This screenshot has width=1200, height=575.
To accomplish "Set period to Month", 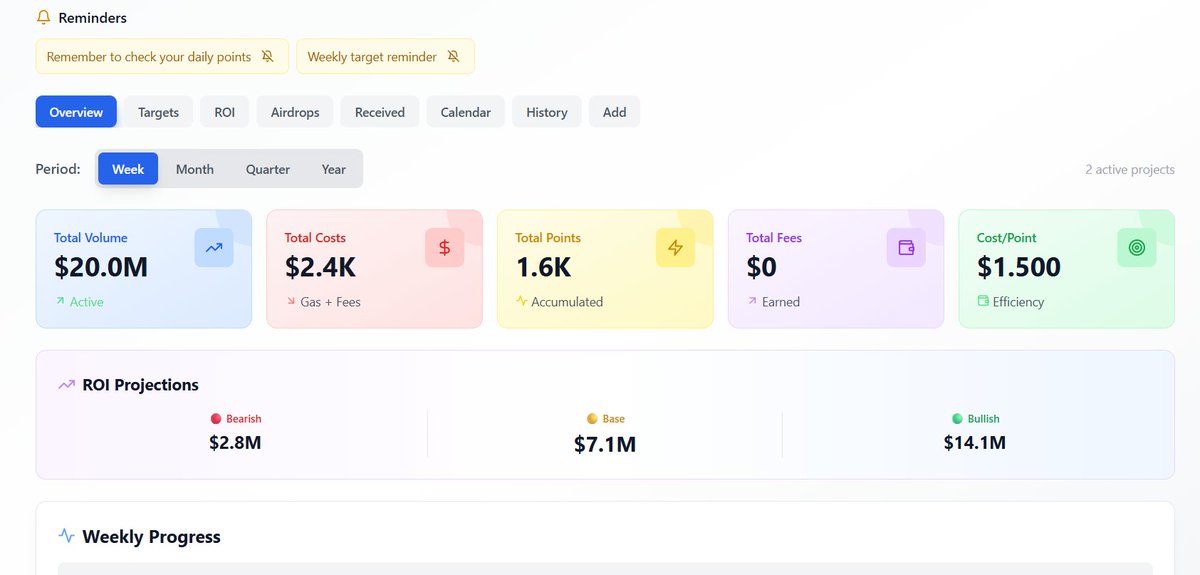I will coord(195,169).
